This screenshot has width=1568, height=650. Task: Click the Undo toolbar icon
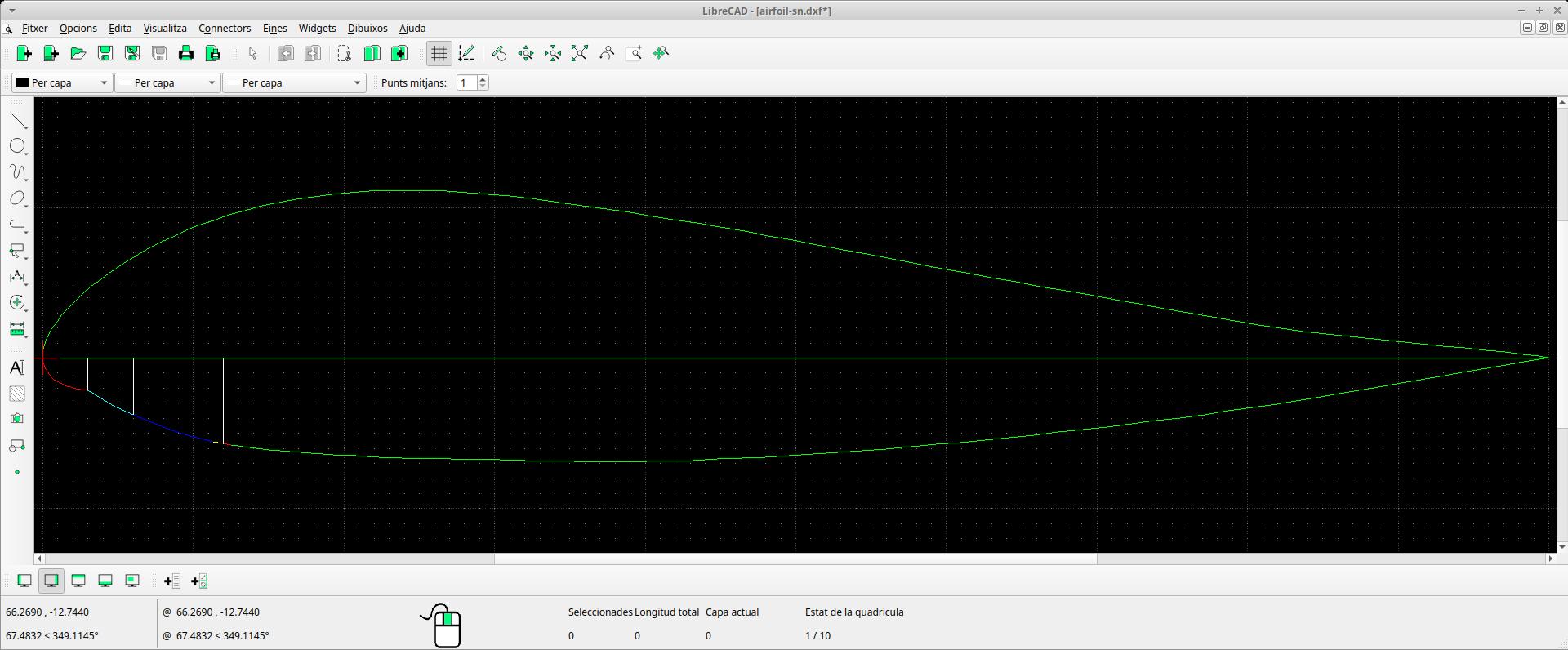point(285,53)
